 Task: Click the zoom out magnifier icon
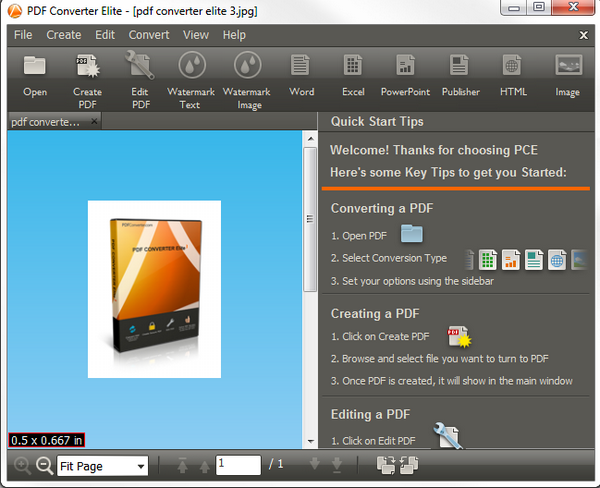[x=44, y=466]
